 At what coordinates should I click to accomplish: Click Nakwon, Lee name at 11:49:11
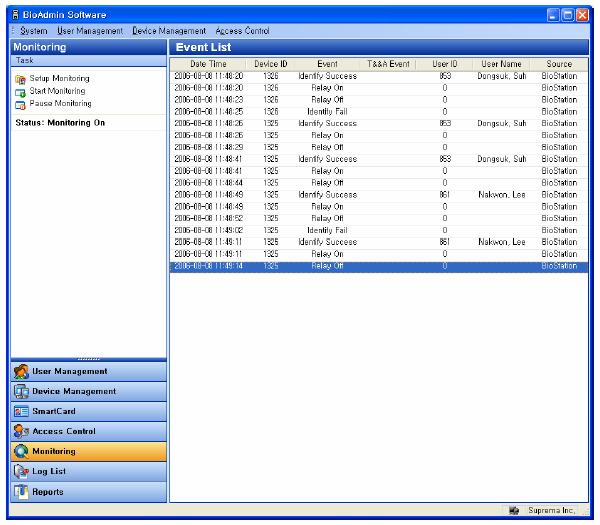point(502,242)
